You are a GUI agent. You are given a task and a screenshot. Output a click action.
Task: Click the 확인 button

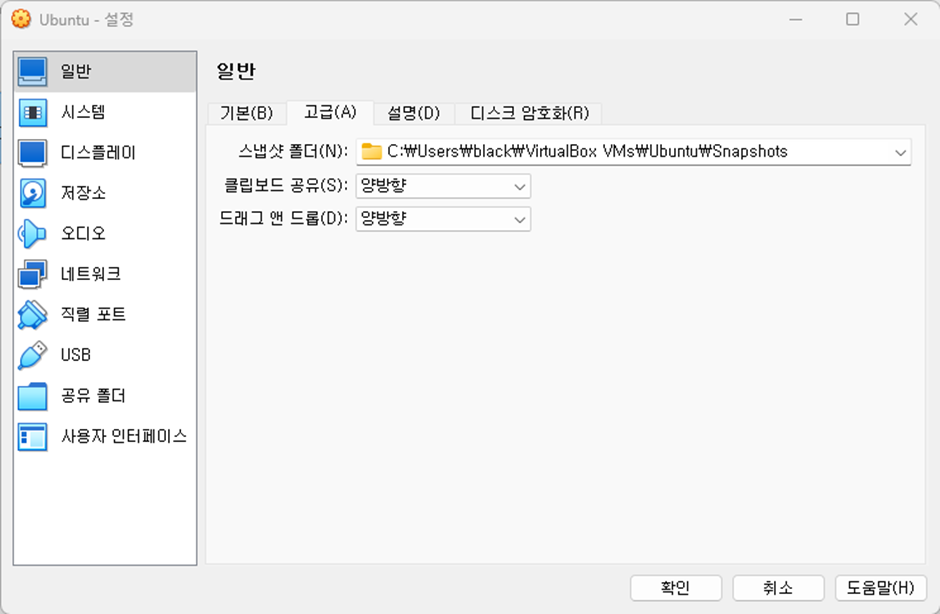[x=676, y=588]
